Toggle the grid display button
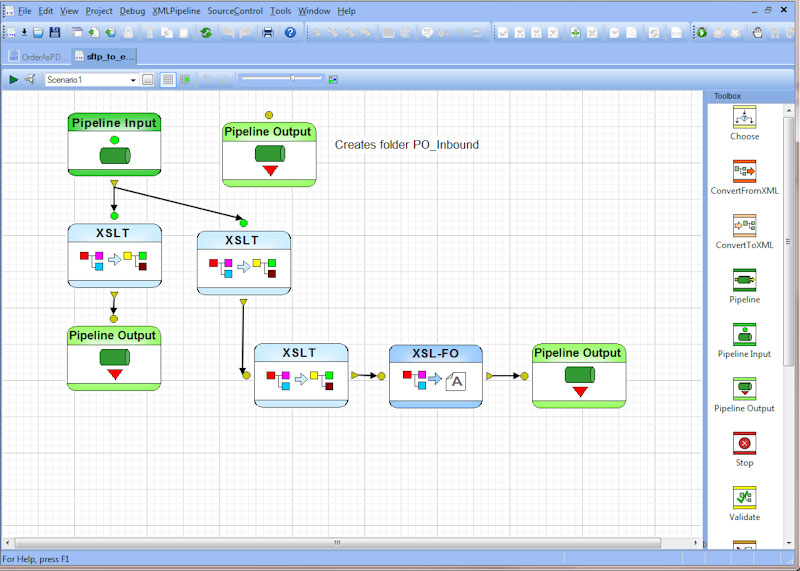Screen dimensions: 800x571 click(x=168, y=79)
